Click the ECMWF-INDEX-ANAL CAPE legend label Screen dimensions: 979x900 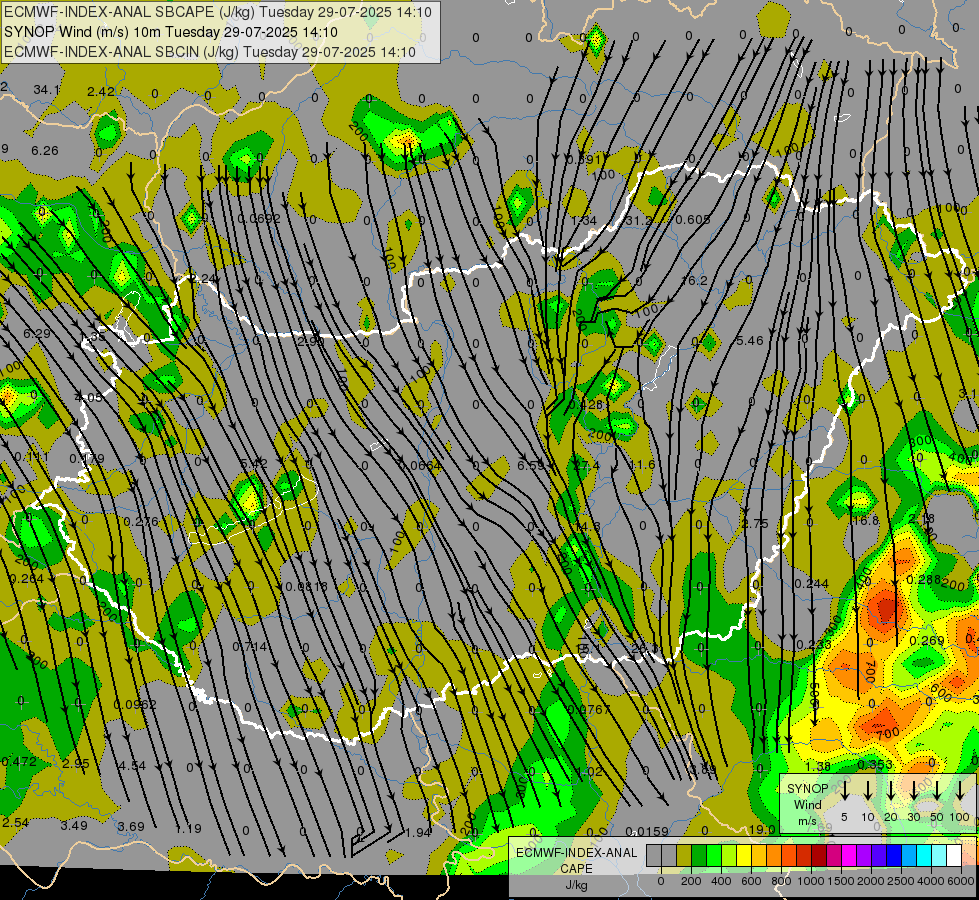tap(576, 861)
